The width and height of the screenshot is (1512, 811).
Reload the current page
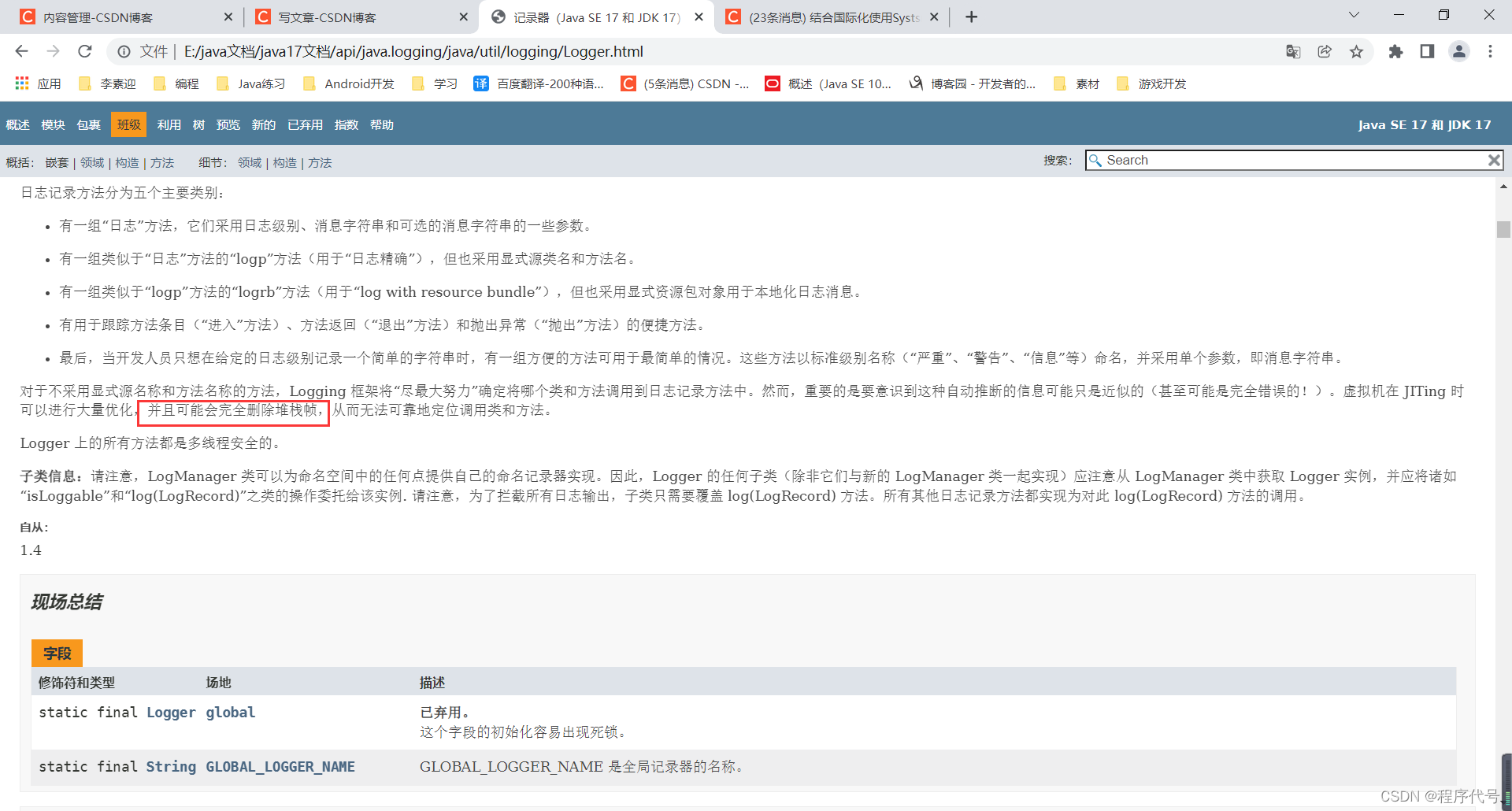(85, 51)
